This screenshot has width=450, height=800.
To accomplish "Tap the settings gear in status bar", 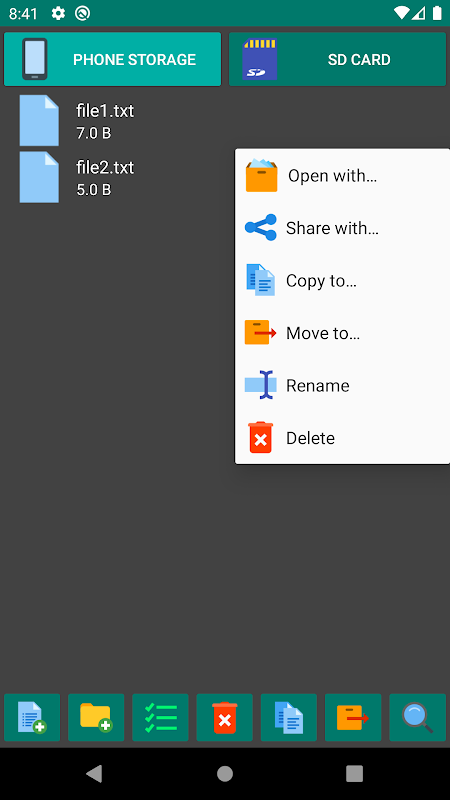I will tap(58, 13).
